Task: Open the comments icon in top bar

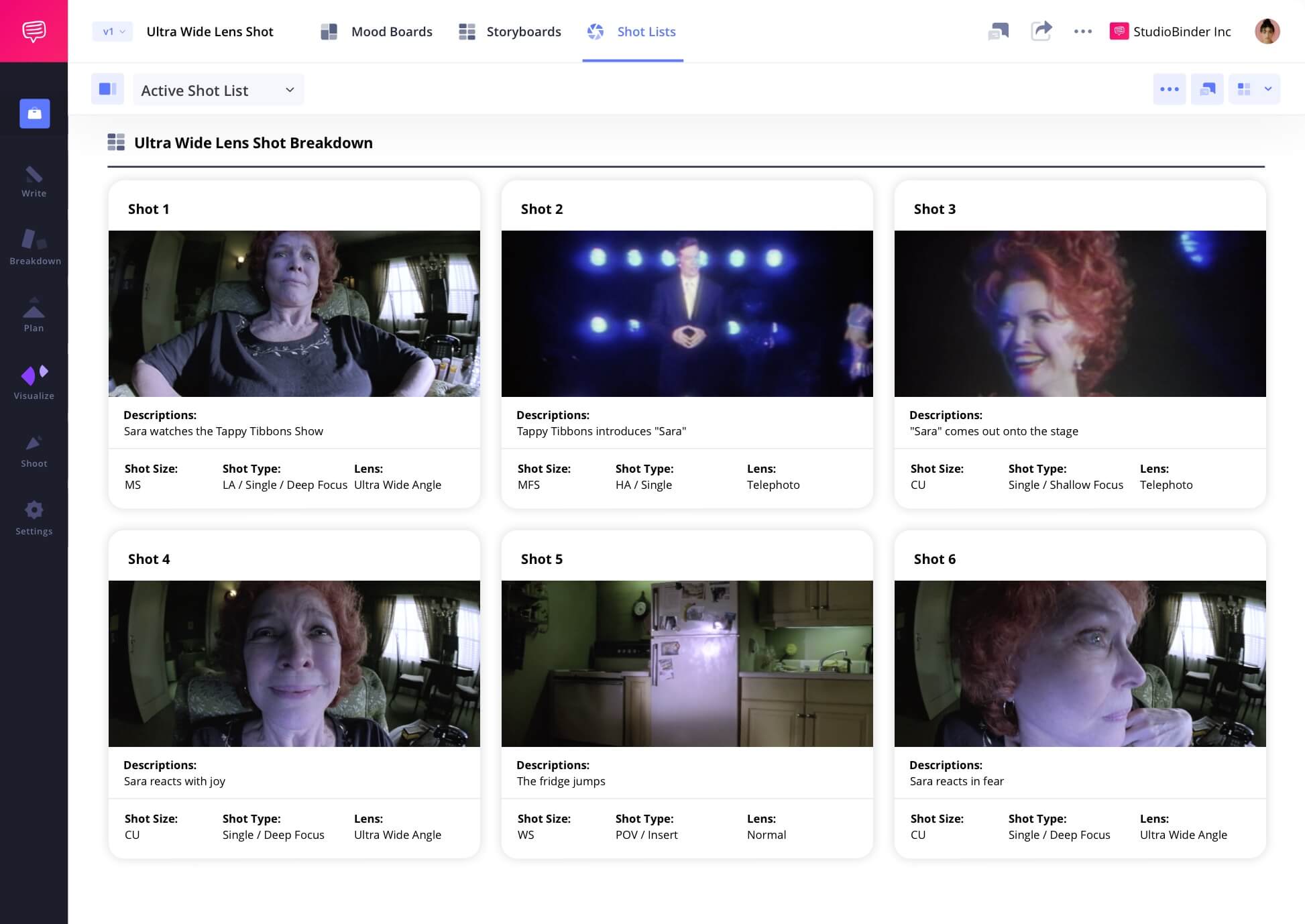Action: [x=999, y=31]
